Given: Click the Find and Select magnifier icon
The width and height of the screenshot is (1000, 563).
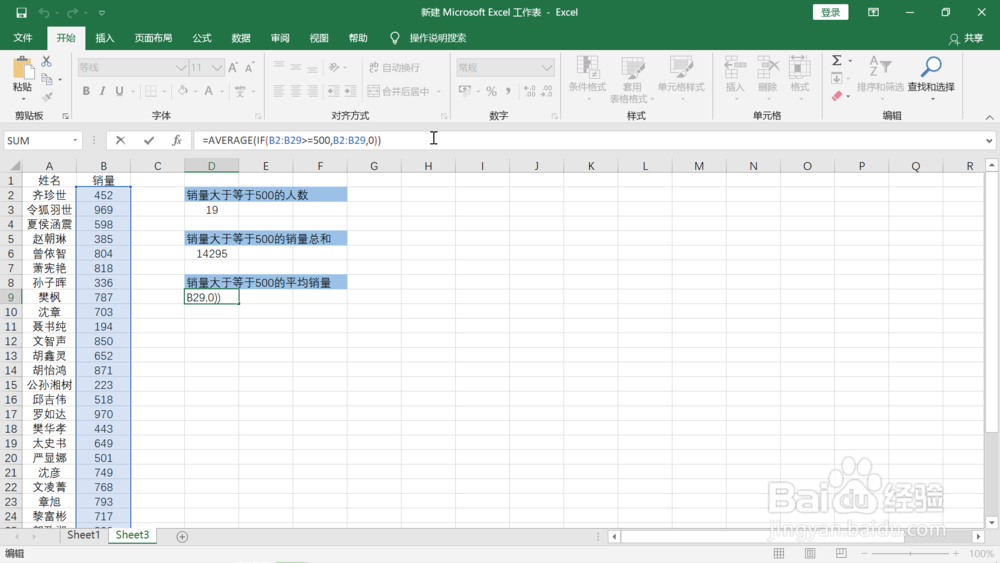Looking at the screenshot, I should point(931,66).
